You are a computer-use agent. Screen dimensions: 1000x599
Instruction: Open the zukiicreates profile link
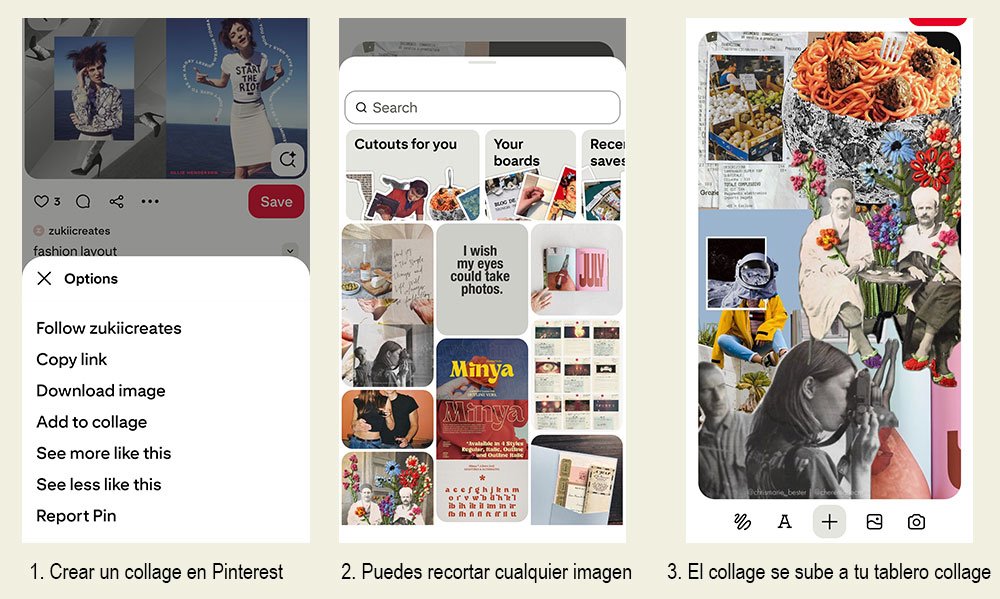coord(79,230)
